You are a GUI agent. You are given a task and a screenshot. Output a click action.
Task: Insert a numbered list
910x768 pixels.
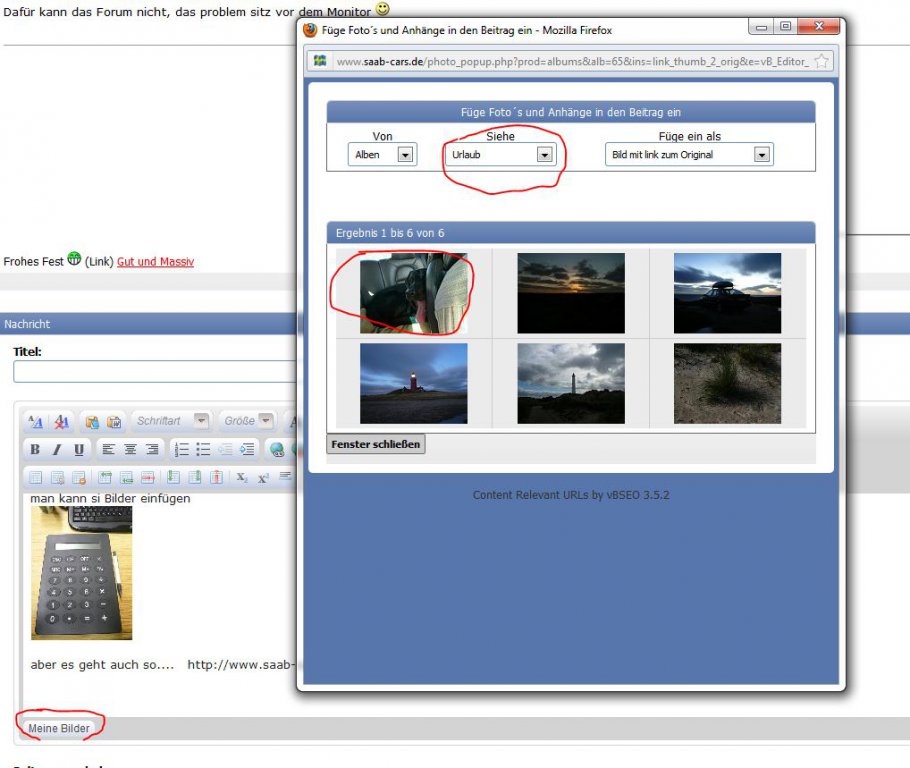click(182, 449)
